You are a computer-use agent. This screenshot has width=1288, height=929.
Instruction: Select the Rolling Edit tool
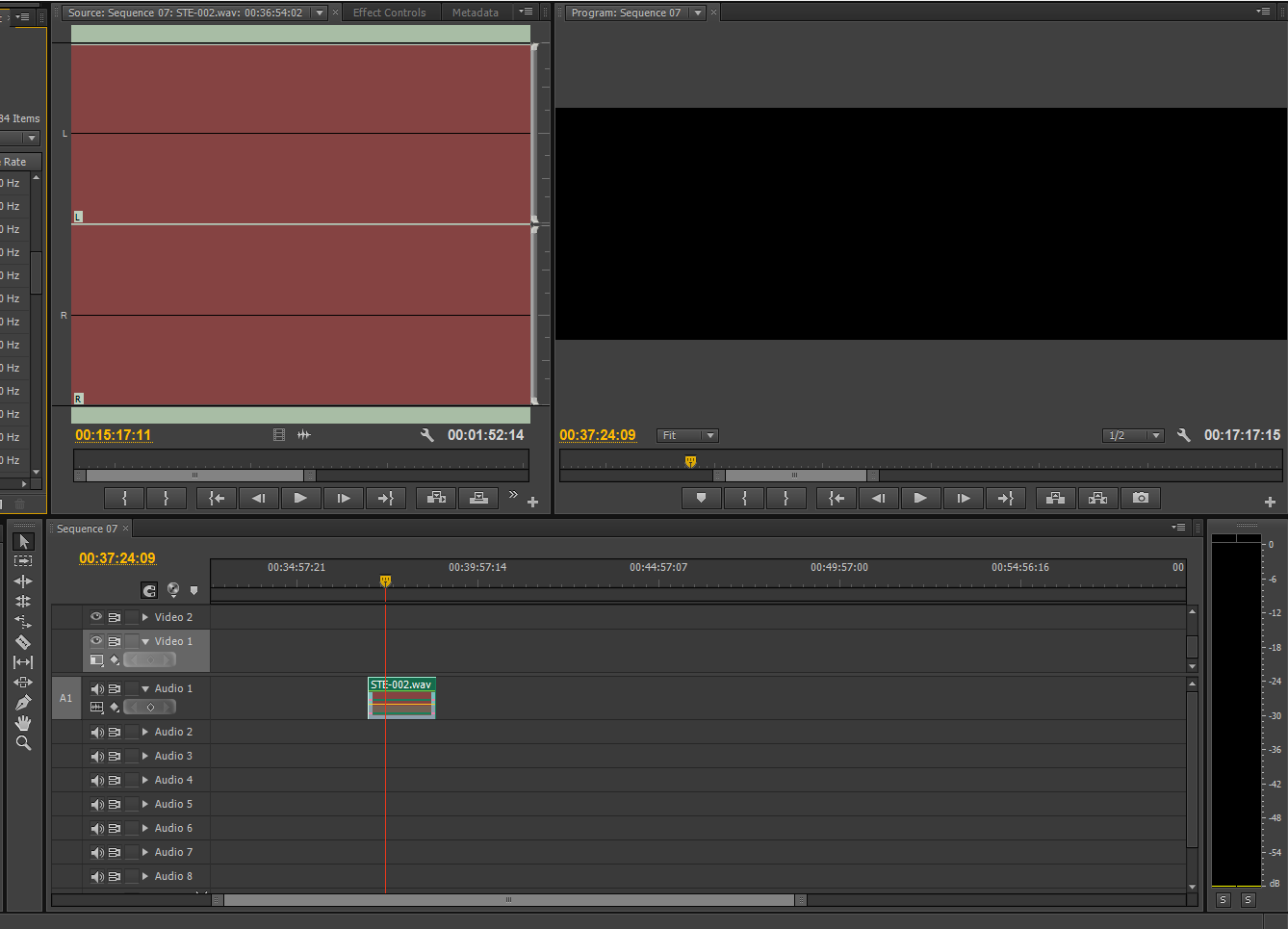(23, 601)
